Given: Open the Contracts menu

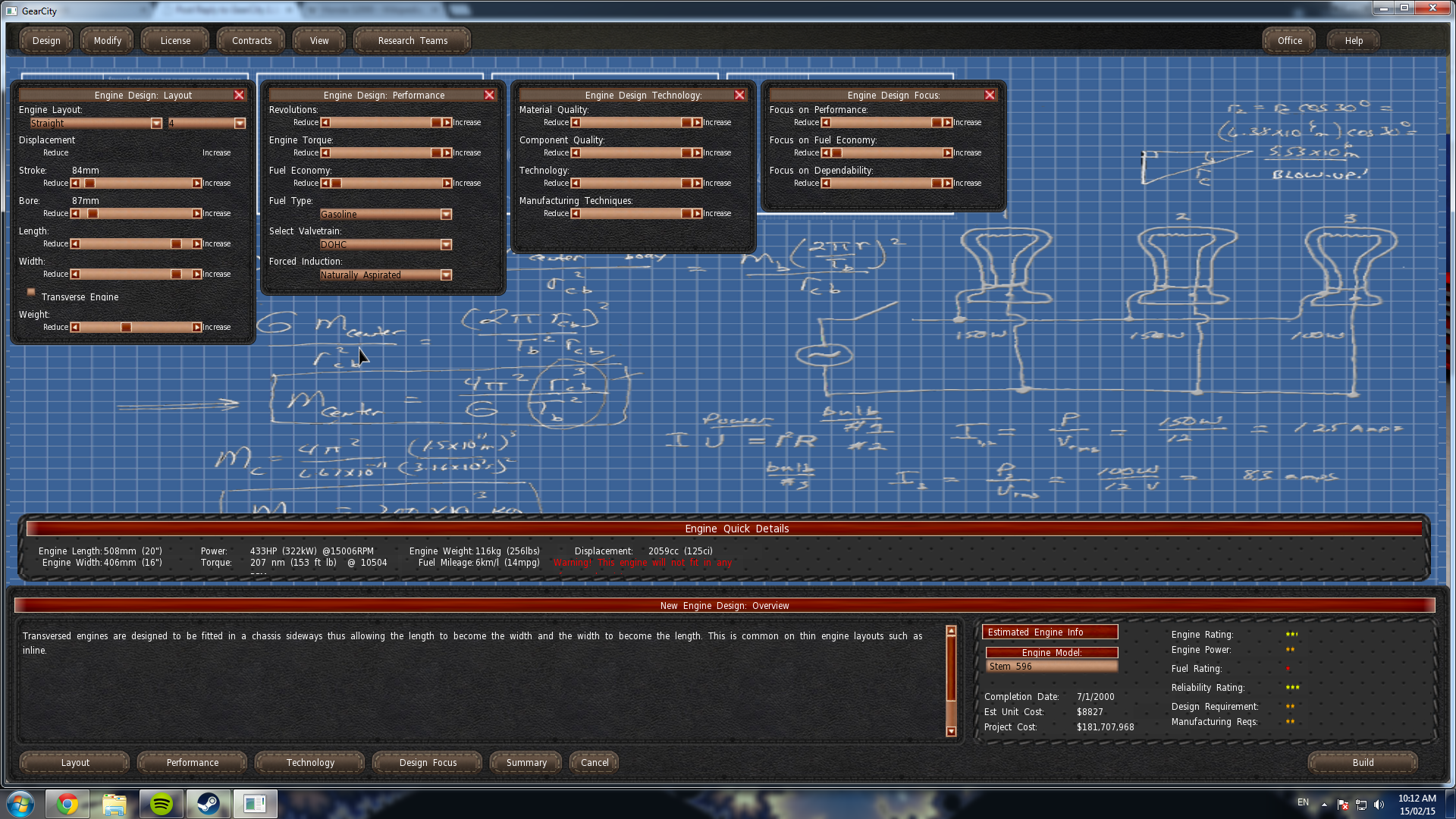Looking at the screenshot, I should [x=251, y=41].
